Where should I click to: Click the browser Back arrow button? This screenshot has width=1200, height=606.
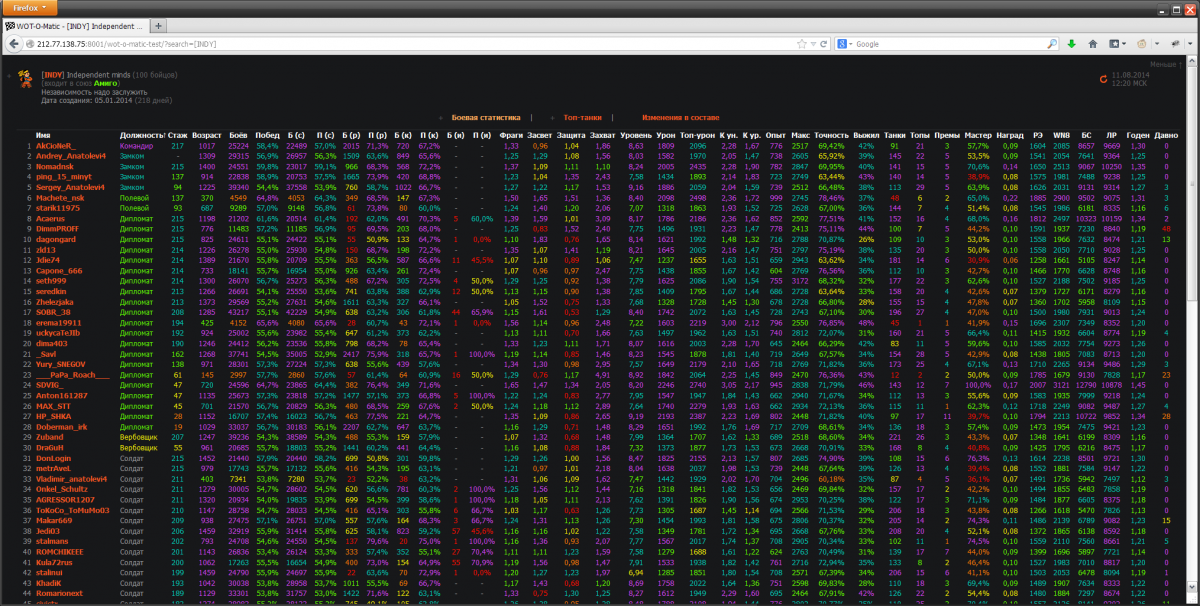(13, 44)
